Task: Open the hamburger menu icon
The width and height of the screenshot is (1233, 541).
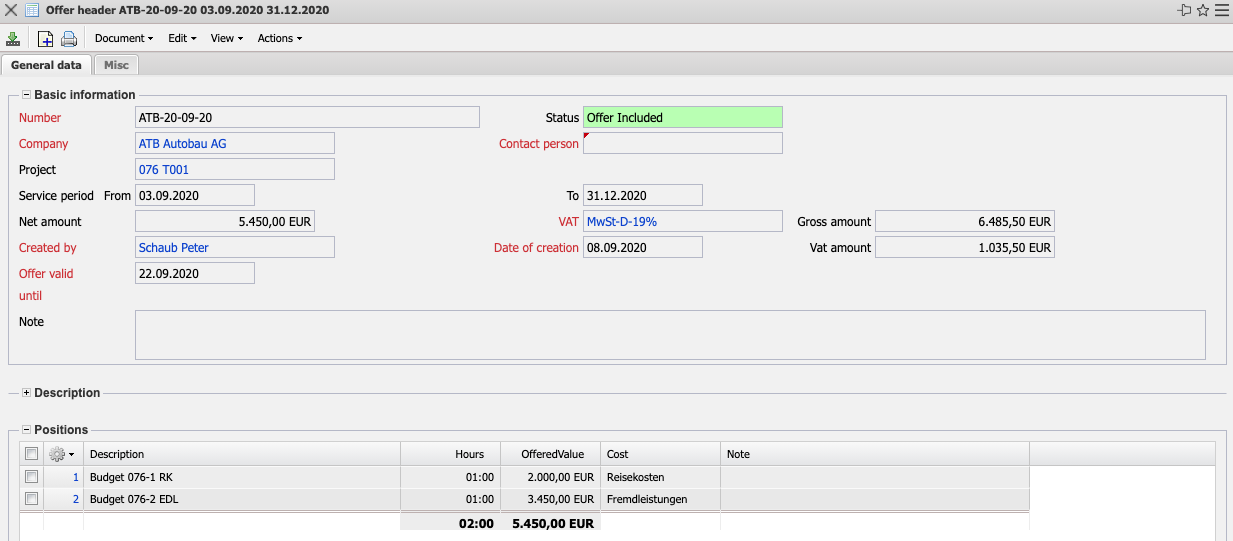Action: coord(1221,10)
